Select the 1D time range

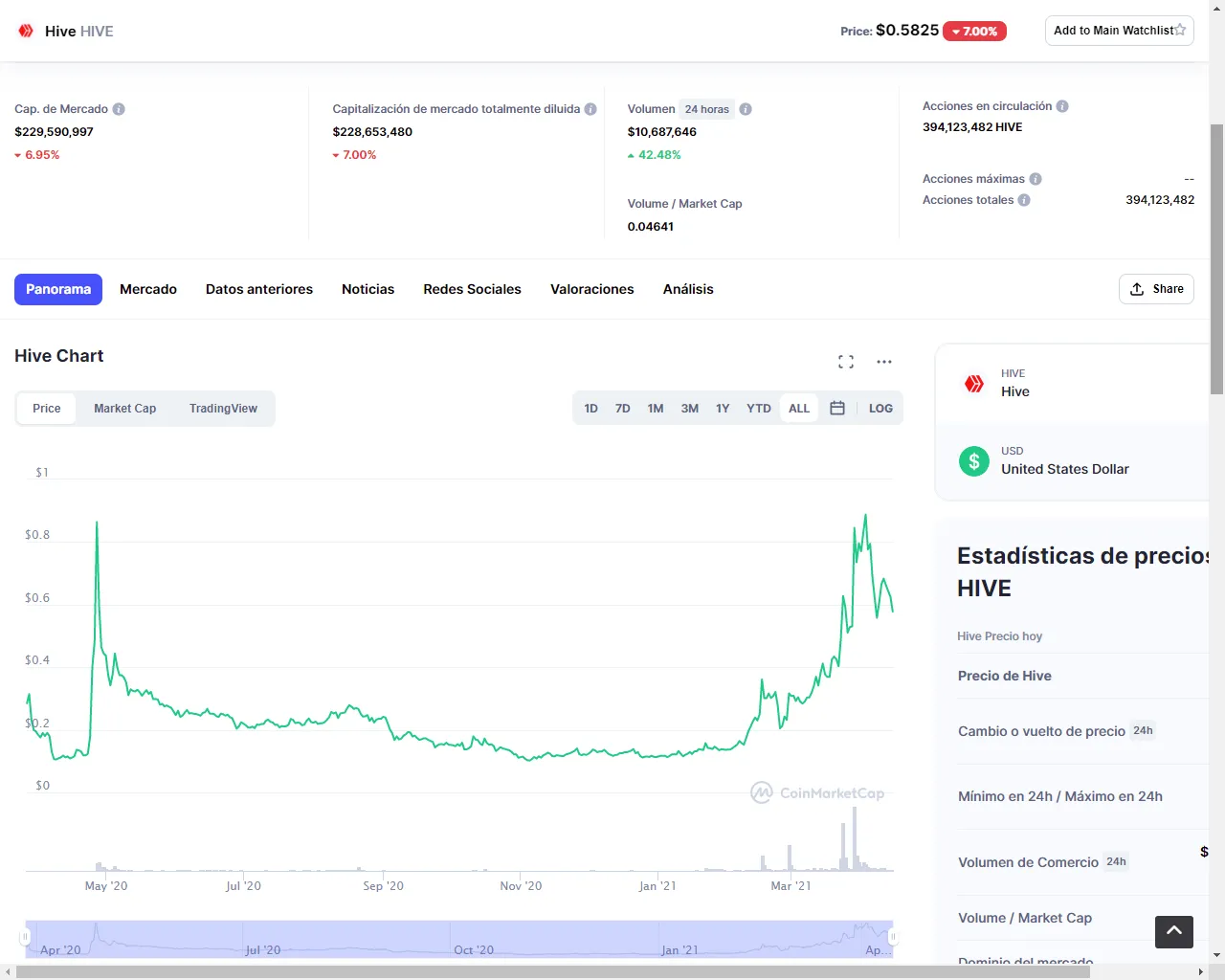[591, 408]
